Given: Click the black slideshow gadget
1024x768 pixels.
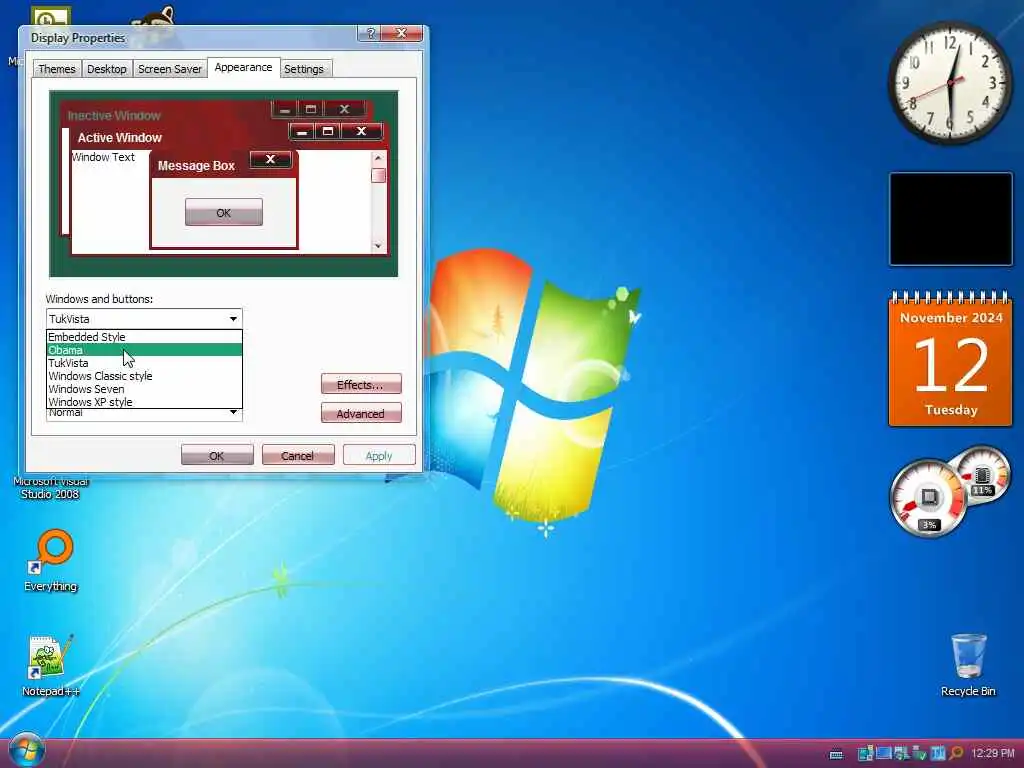Looking at the screenshot, I should point(950,219).
